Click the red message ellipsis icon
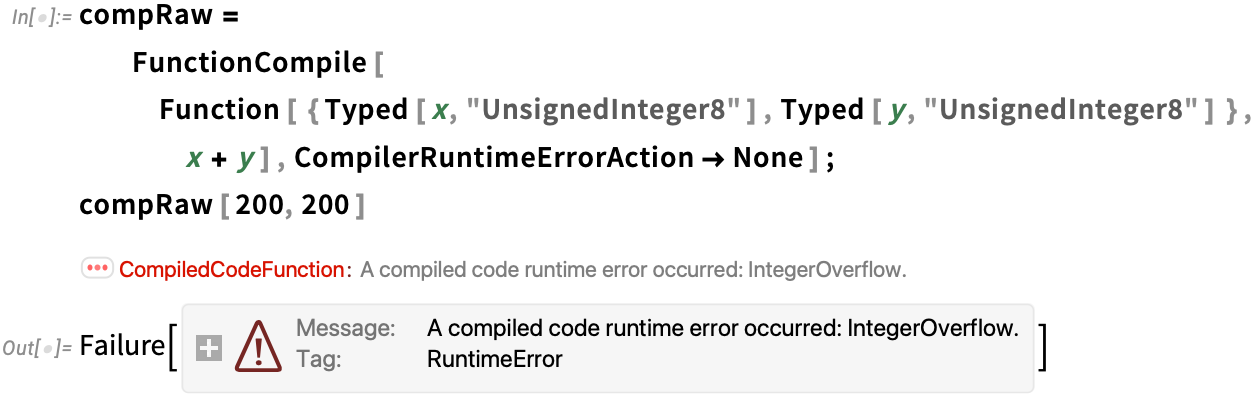This screenshot has height=400, width=1260. pos(97,269)
